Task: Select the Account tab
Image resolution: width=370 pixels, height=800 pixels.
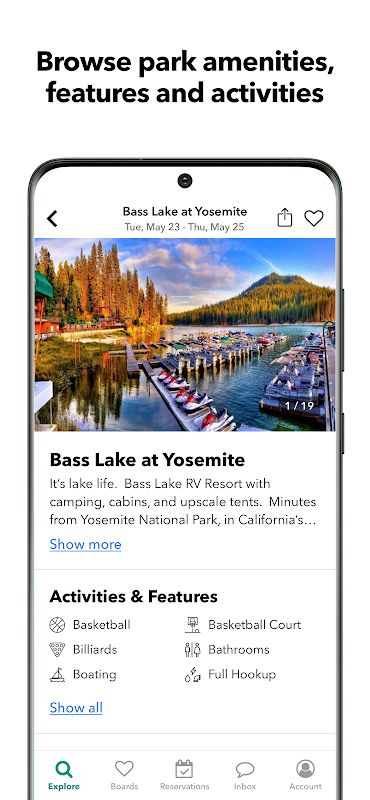Action: (305, 775)
